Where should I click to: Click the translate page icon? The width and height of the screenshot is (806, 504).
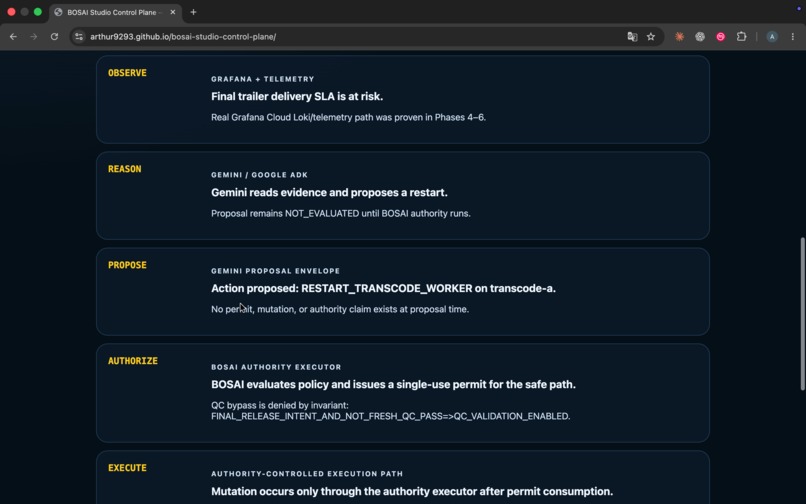[x=632, y=37]
